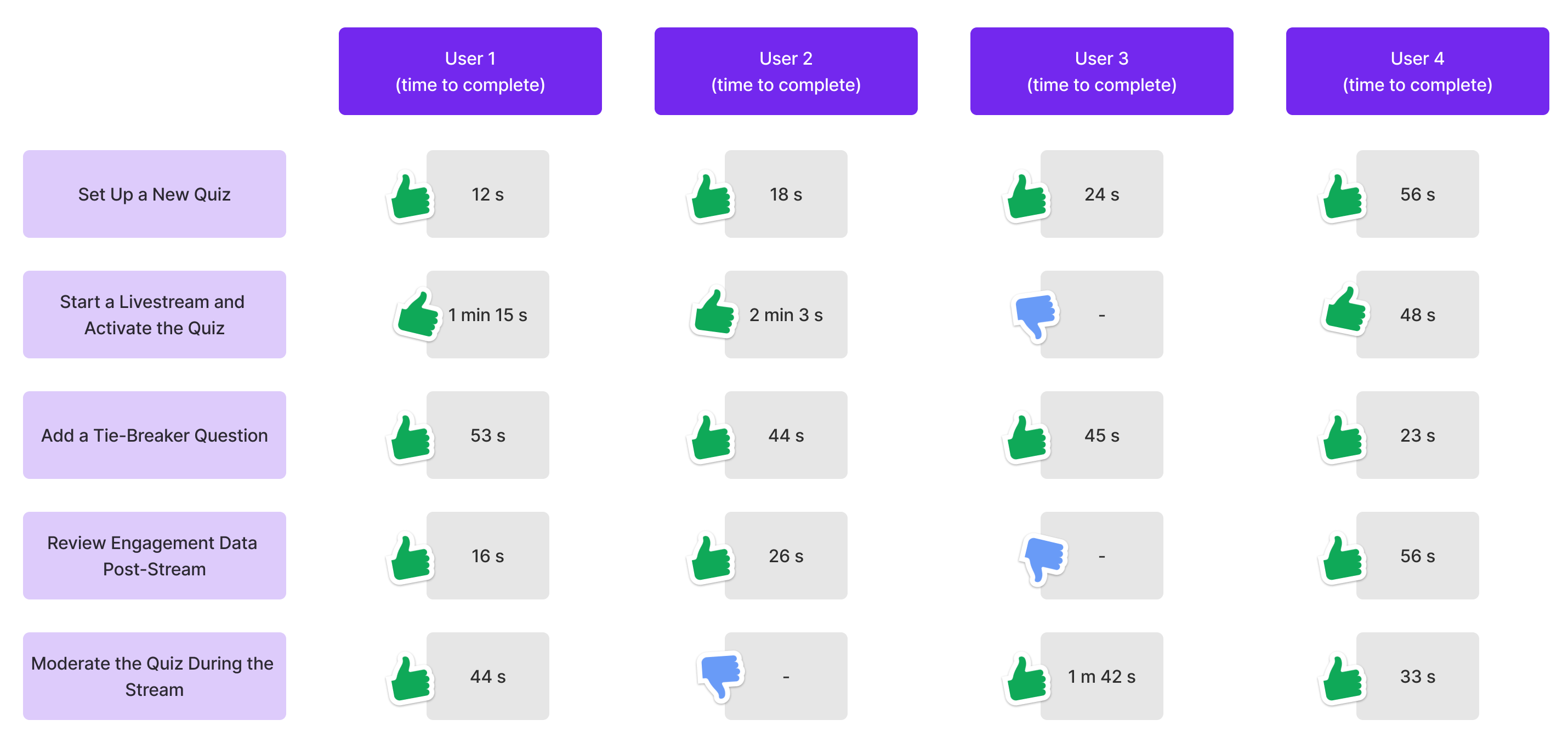Select the User 3 column header

tap(1102, 71)
